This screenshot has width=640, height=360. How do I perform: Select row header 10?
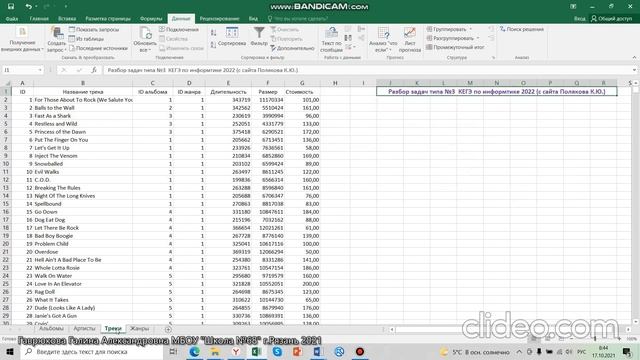click(6, 164)
